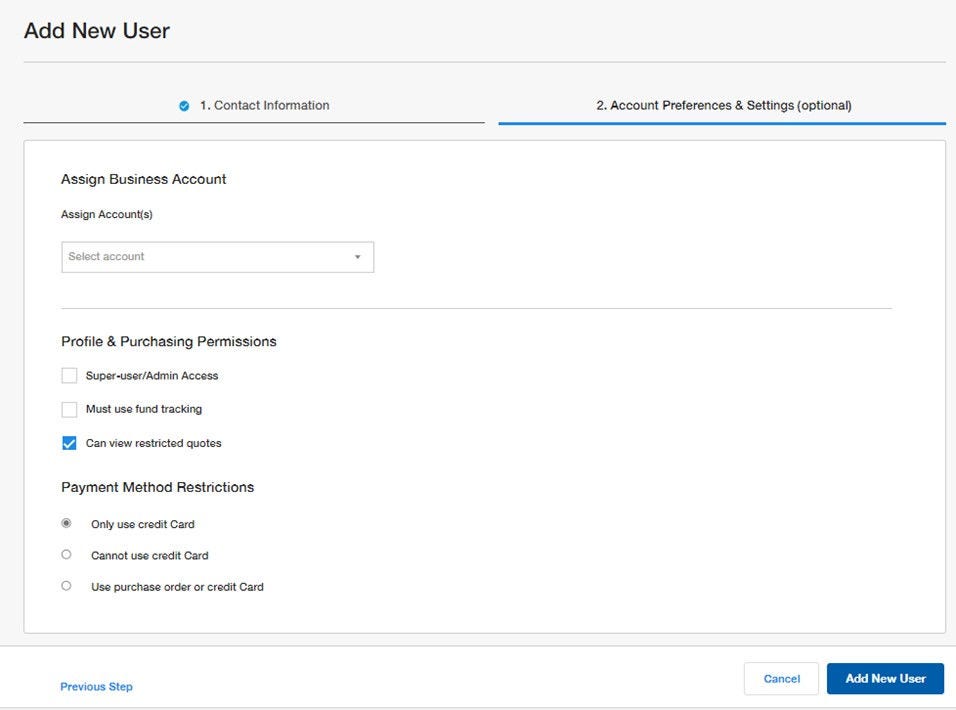The height and width of the screenshot is (710, 956).
Task: Open the Account Preferences & Settings tab
Action: [722, 104]
